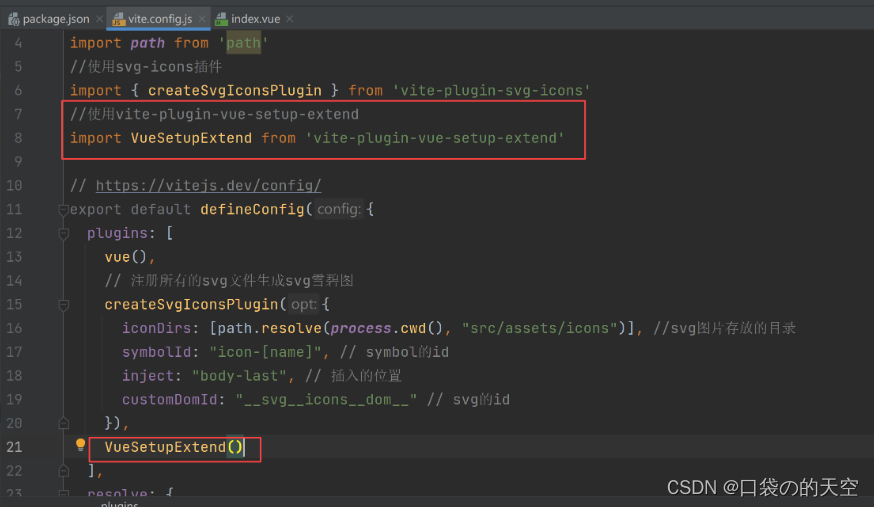Click the VueSetupExtend() call on line 21

tap(174, 447)
